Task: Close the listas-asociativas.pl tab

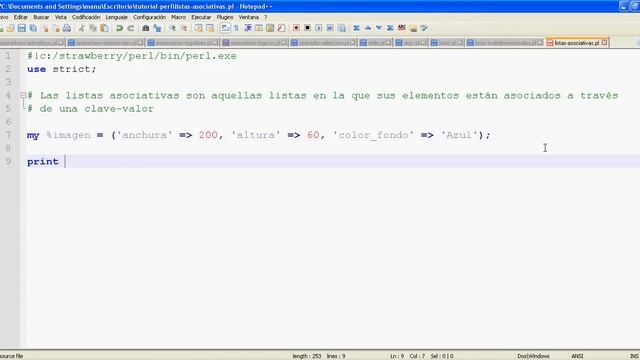Action: click(604, 42)
